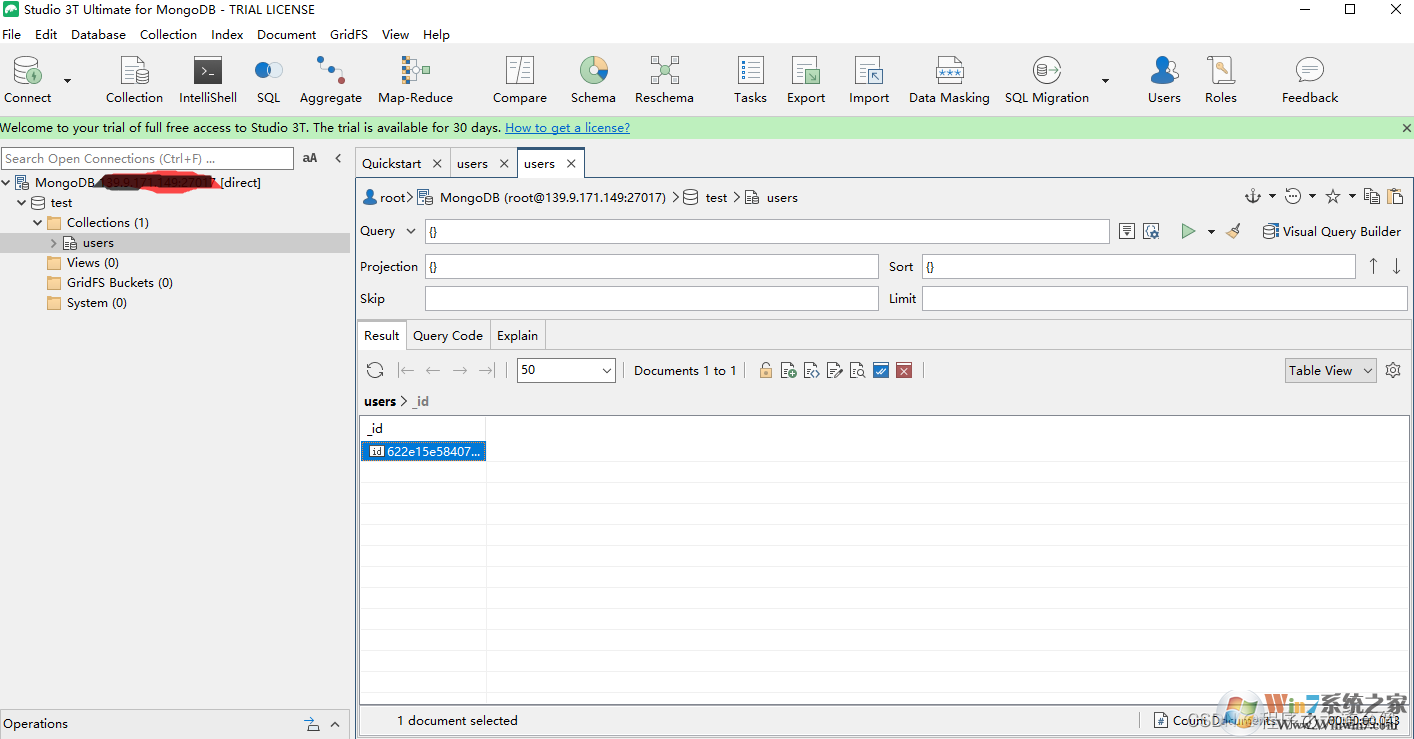1414x739 pixels.
Task: Click the add document icon in results toolbar
Action: [x=788, y=370]
